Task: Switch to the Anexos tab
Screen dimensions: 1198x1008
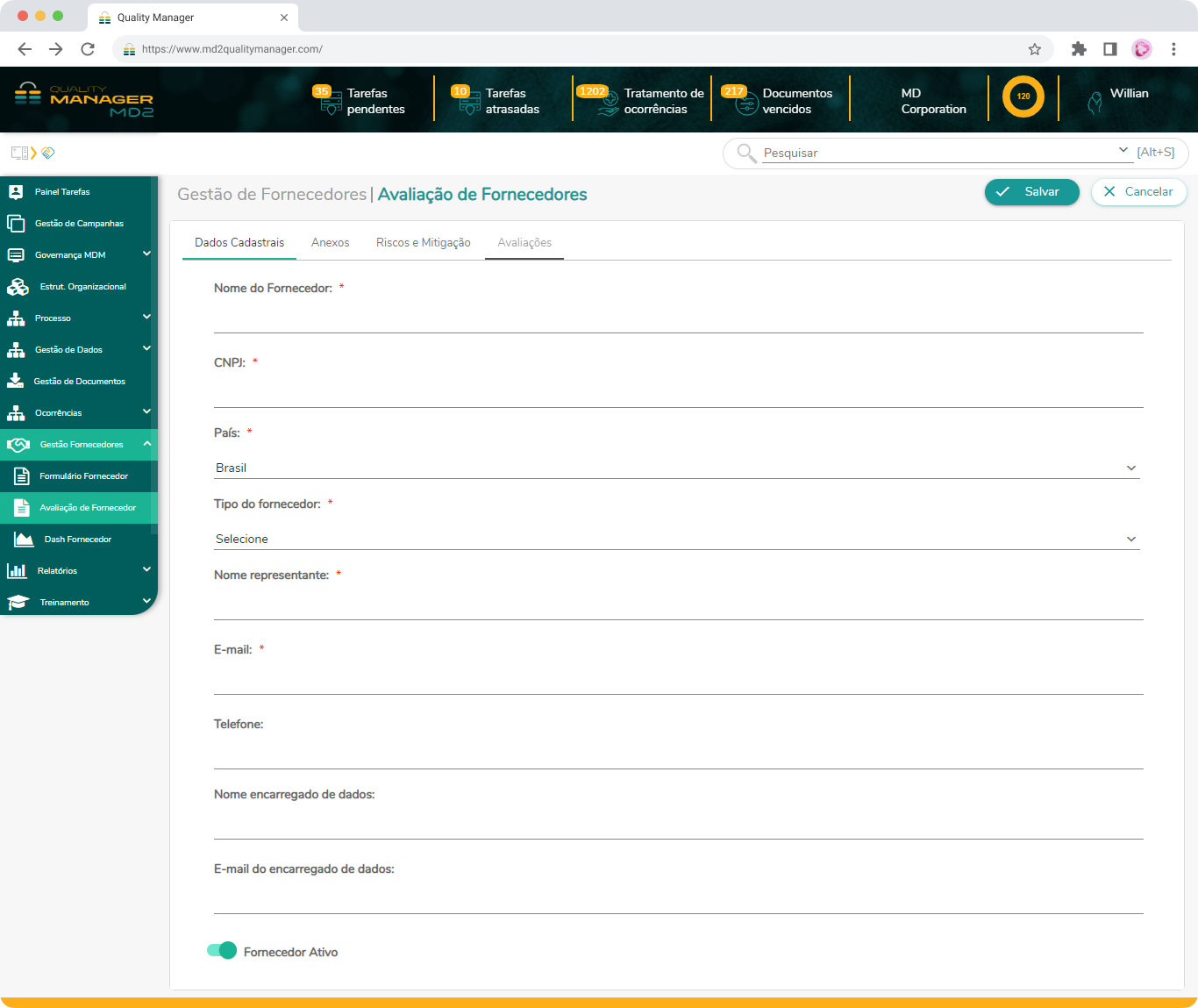Action: point(330,243)
